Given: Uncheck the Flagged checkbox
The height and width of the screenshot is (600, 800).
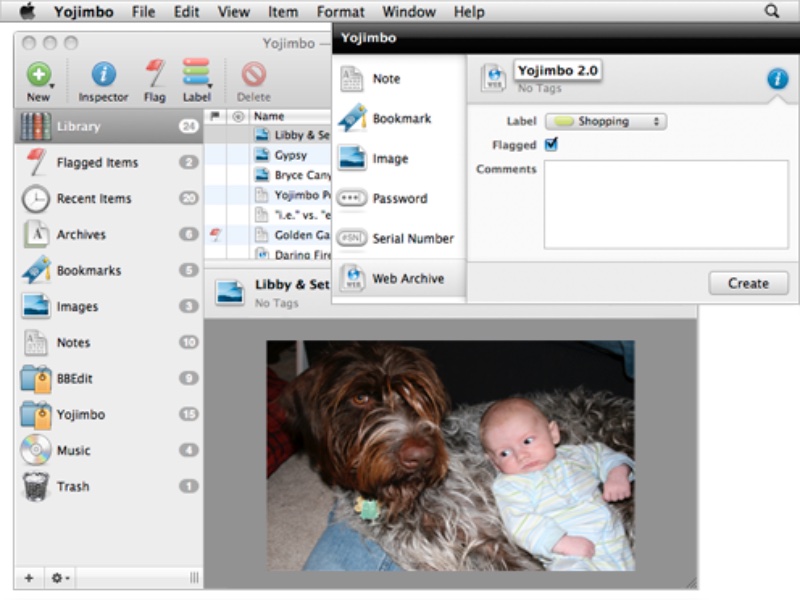Looking at the screenshot, I should (x=551, y=145).
